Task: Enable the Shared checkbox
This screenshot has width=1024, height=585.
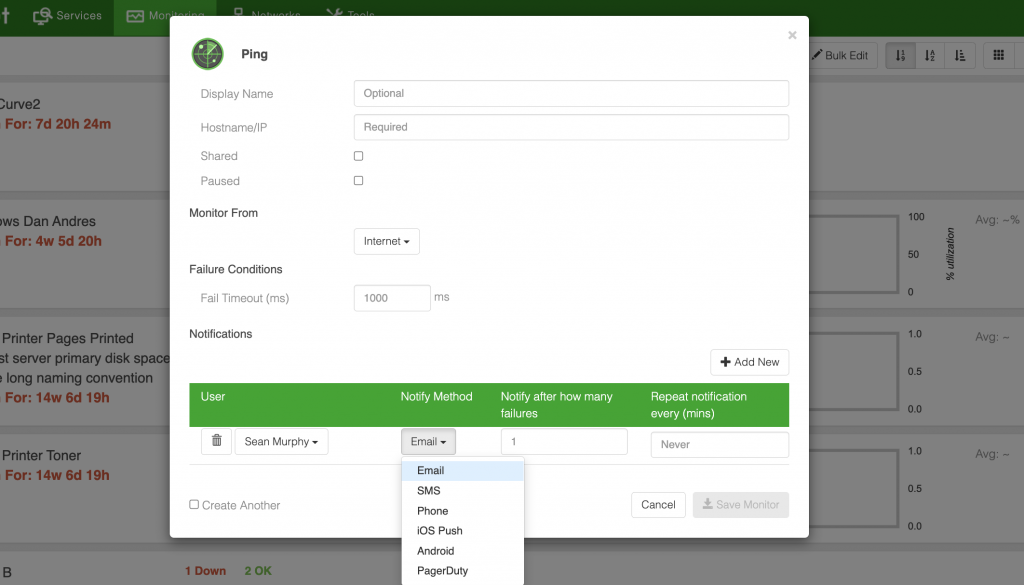Action: coord(358,156)
